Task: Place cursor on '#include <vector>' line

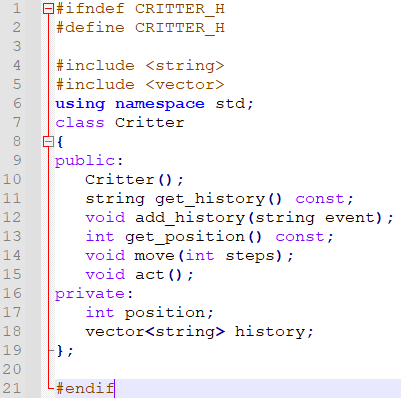Action: click(140, 85)
